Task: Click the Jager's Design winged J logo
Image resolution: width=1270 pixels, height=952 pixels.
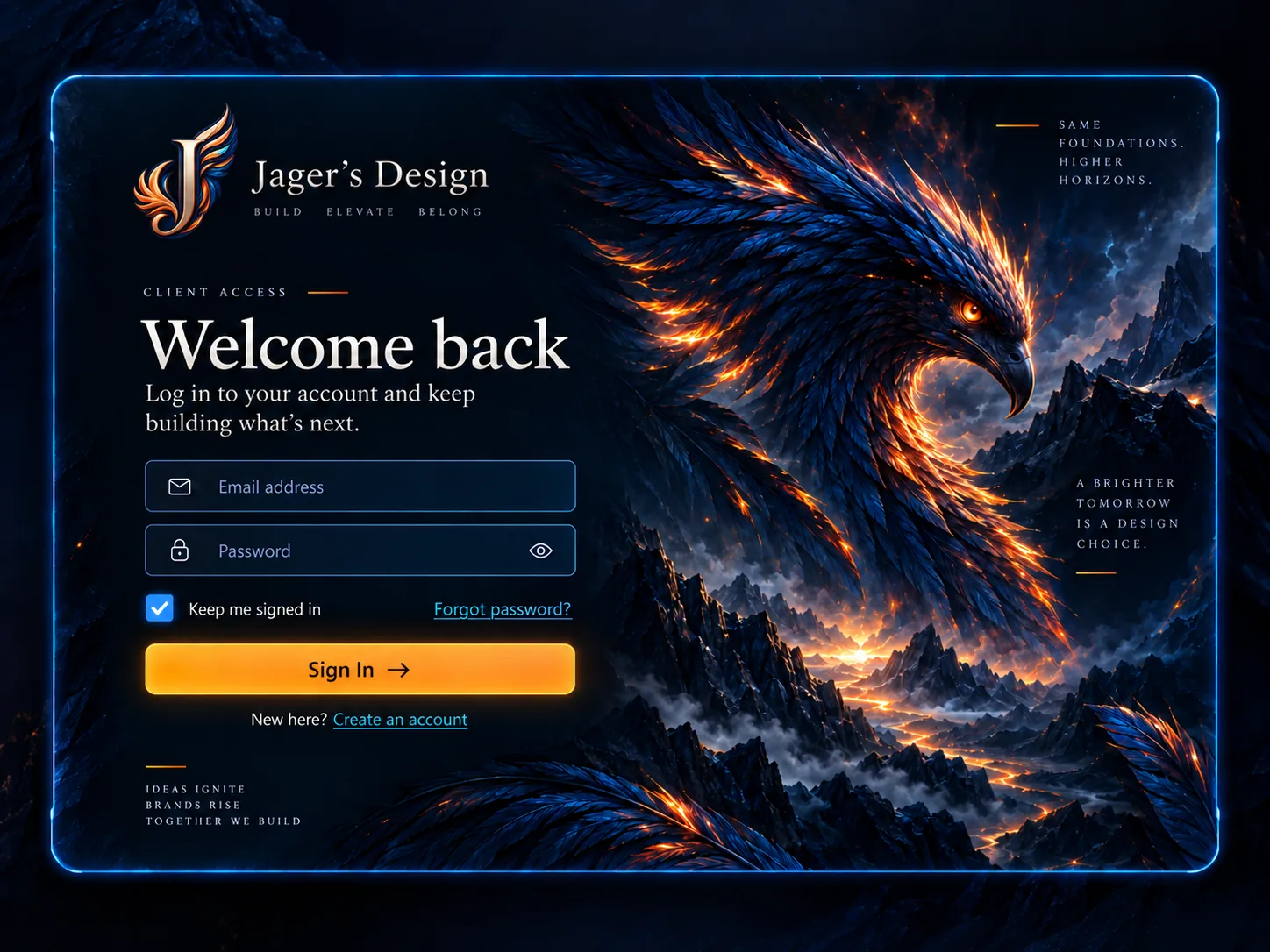Action: click(x=185, y=172)
